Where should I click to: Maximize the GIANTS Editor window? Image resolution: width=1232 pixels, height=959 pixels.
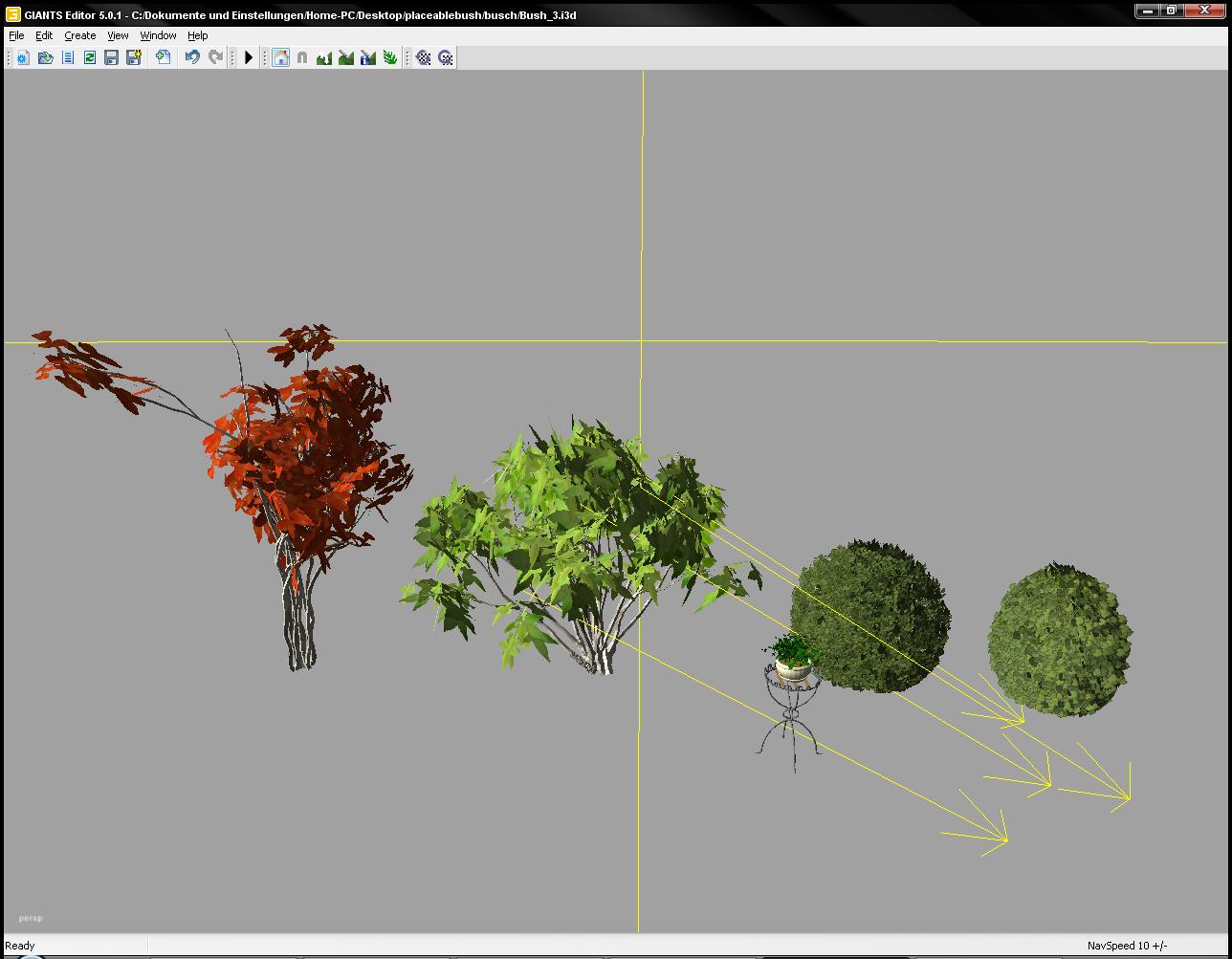point(1173,11)
